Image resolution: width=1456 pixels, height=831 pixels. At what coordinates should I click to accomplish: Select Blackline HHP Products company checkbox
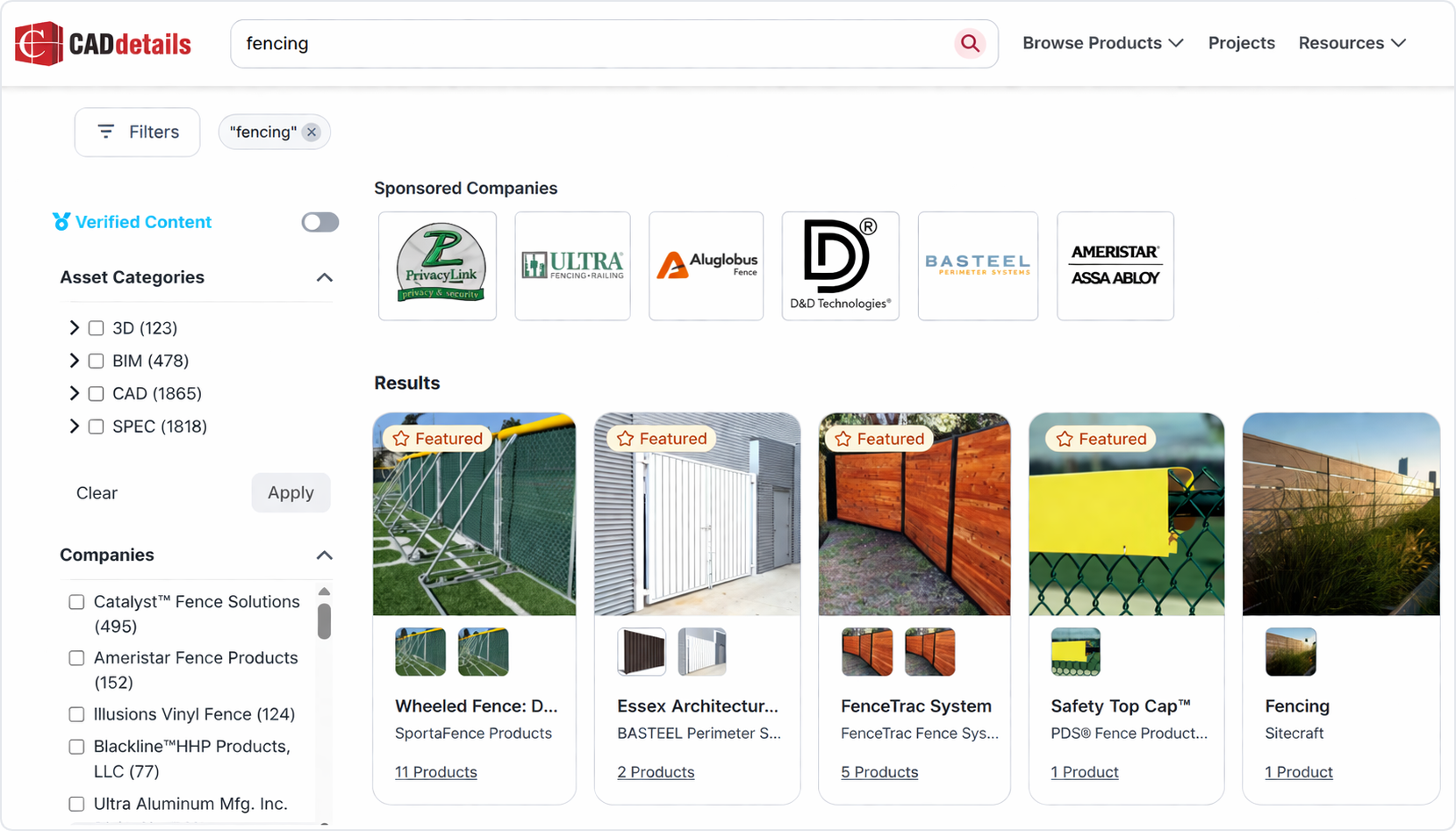point(77,747)
